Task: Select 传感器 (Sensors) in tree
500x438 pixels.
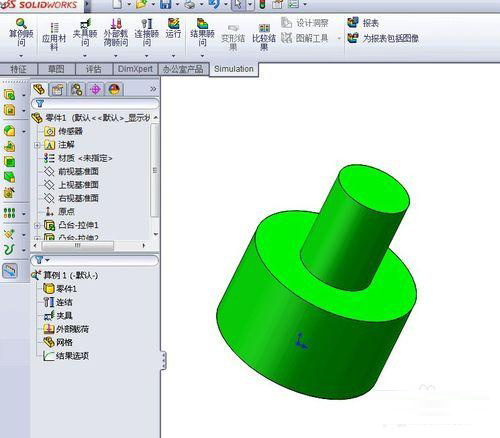Action: click(x=63, y=131)
